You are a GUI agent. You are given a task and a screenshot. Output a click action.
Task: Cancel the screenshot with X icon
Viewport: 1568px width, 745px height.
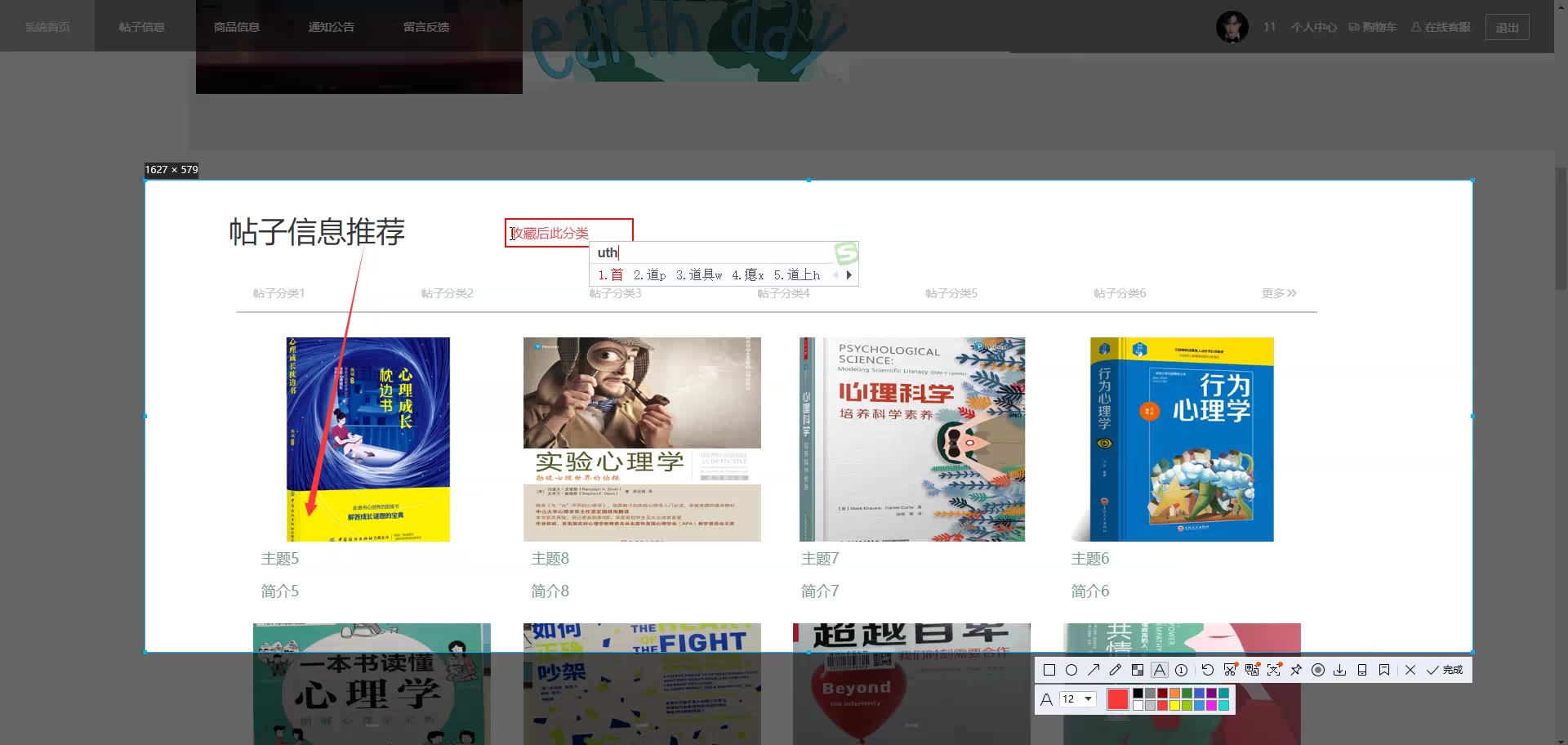(1410, 670)
